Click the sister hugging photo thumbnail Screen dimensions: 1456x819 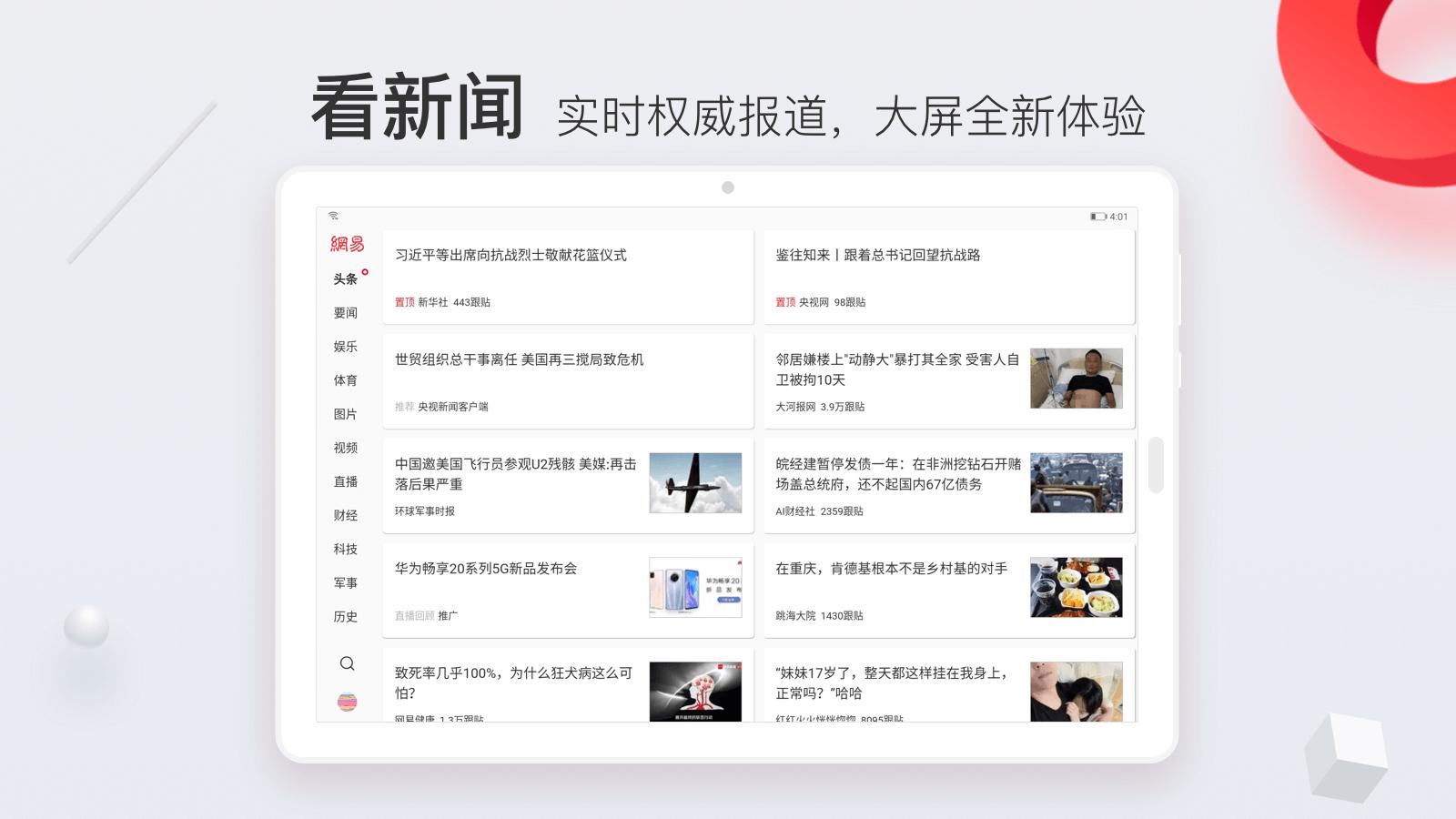(1077, 692)
